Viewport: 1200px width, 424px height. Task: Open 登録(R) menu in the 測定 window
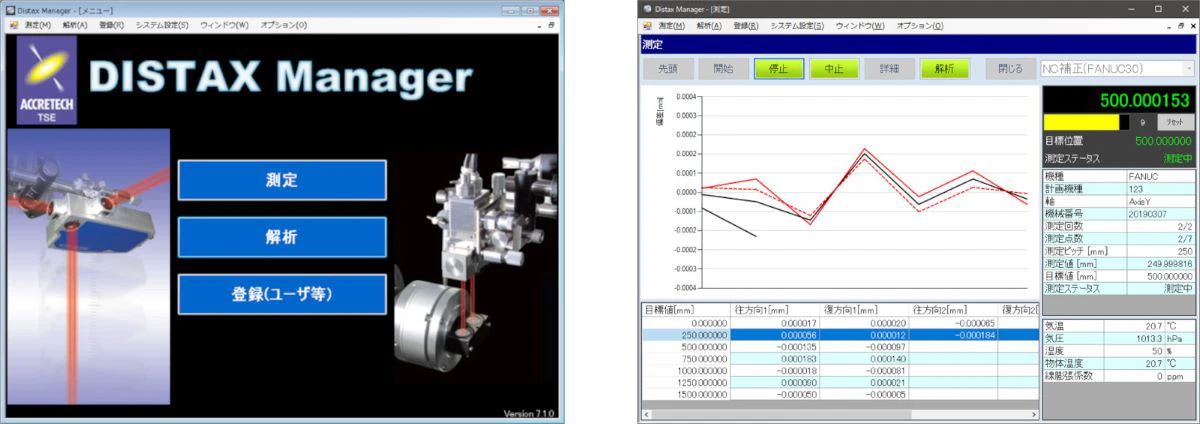coord(746,24)
